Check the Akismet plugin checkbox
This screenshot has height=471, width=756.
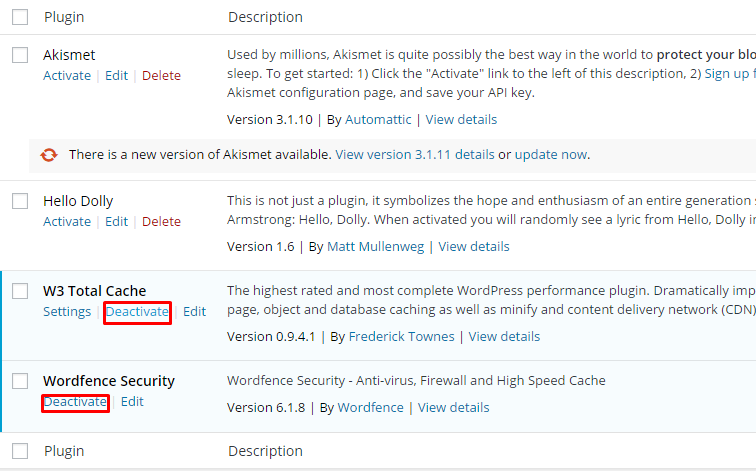(20, 55)
